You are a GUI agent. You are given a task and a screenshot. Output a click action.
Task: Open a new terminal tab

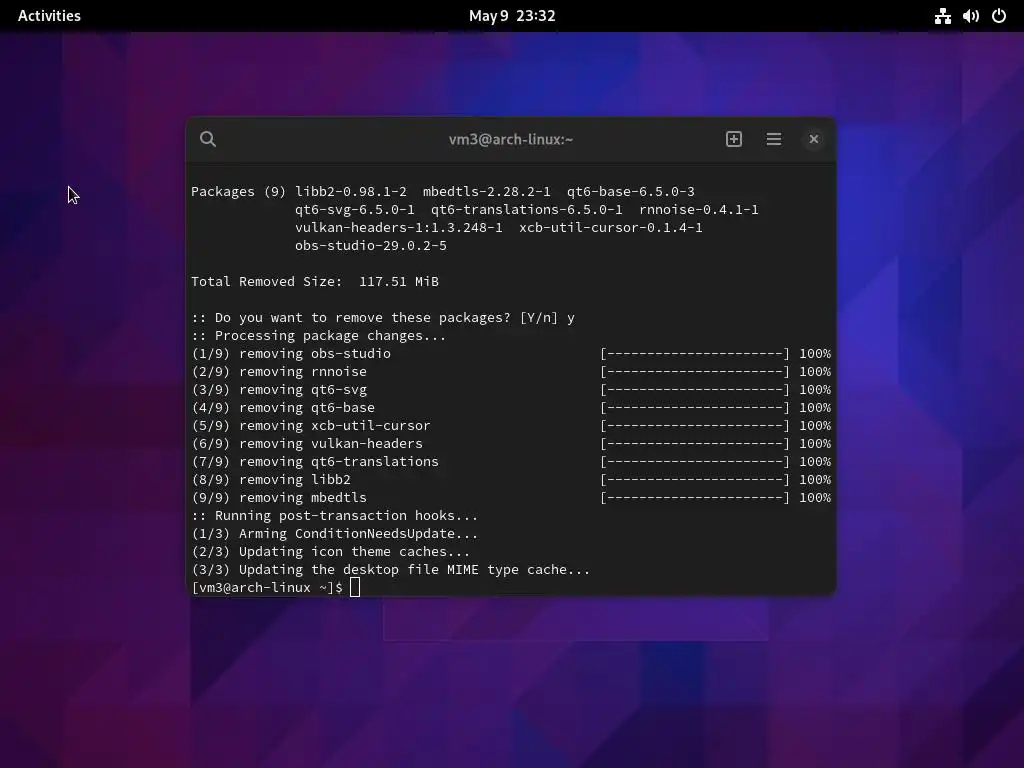(734, 139)
